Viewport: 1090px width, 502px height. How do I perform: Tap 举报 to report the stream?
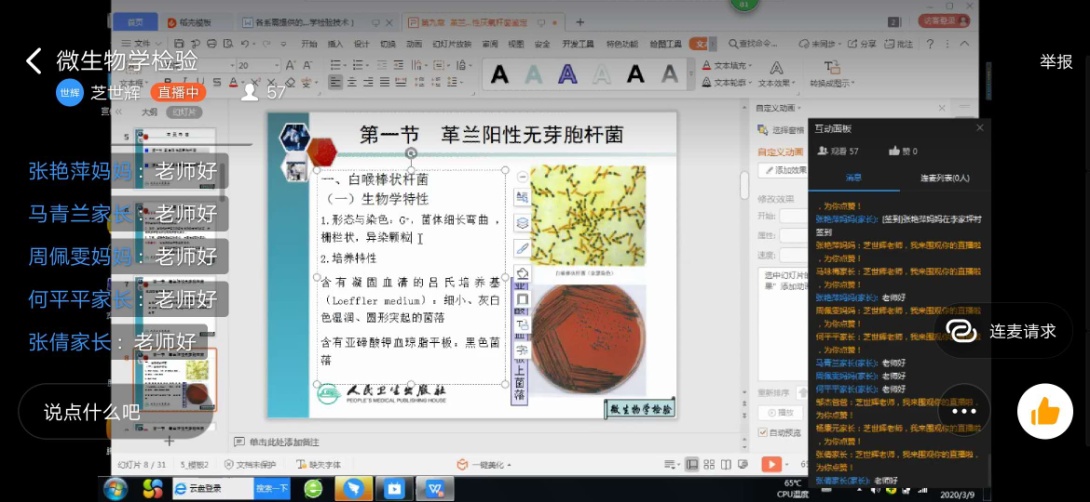point(1056,61)
